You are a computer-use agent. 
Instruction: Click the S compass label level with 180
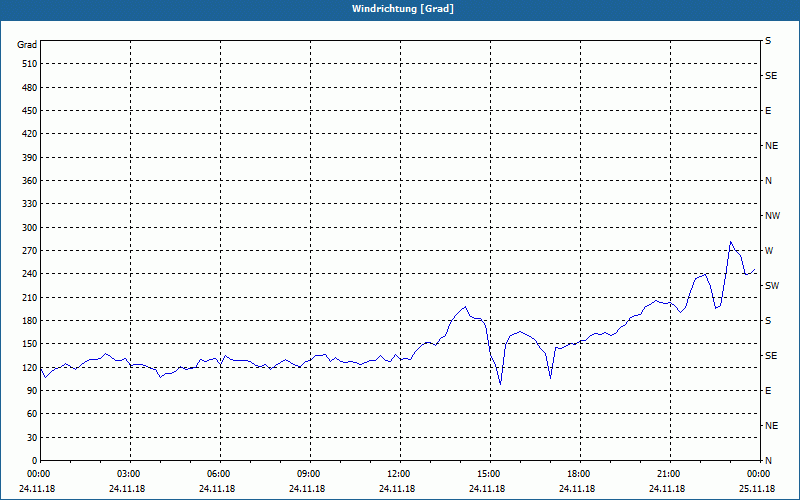click(768, 321)
